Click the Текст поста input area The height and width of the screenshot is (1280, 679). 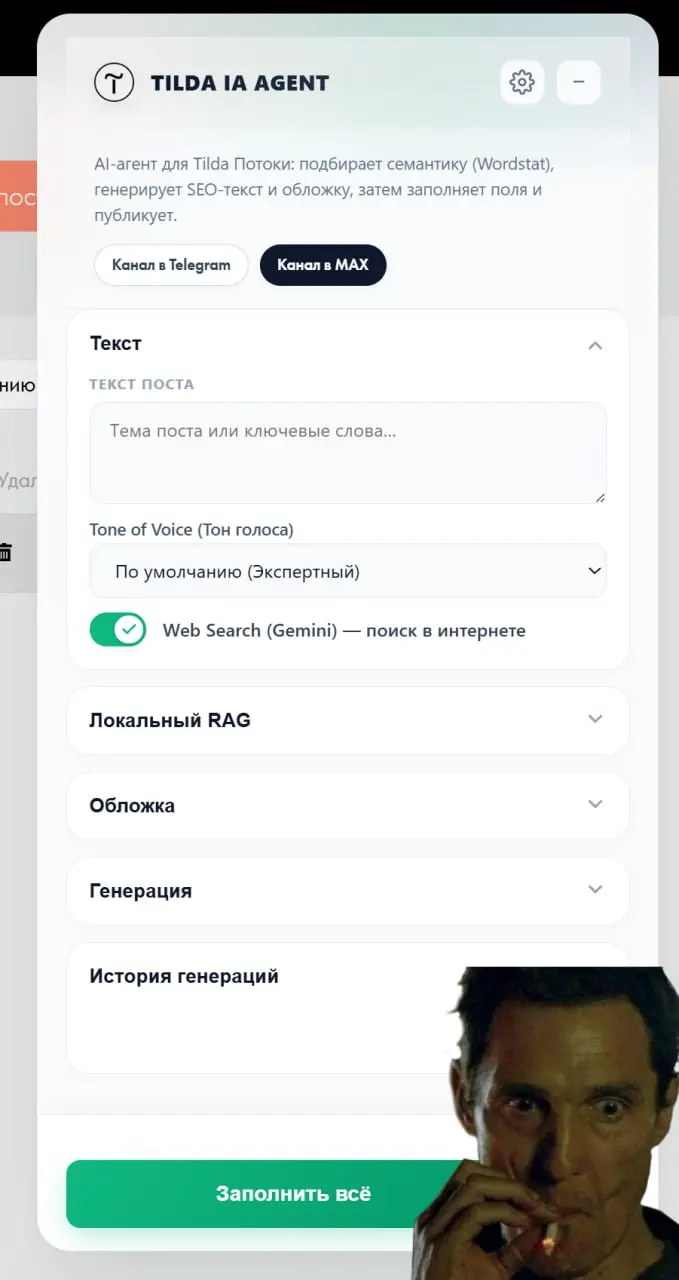point(348,452)
